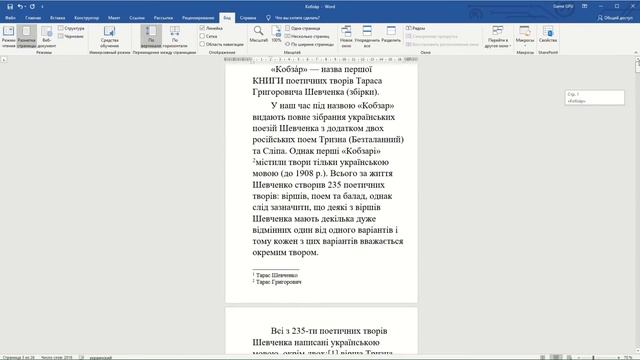The height and width of the screenshot is (360, 640).
Task: Click the tab selector left of ruler
Action: click(4, 60)
